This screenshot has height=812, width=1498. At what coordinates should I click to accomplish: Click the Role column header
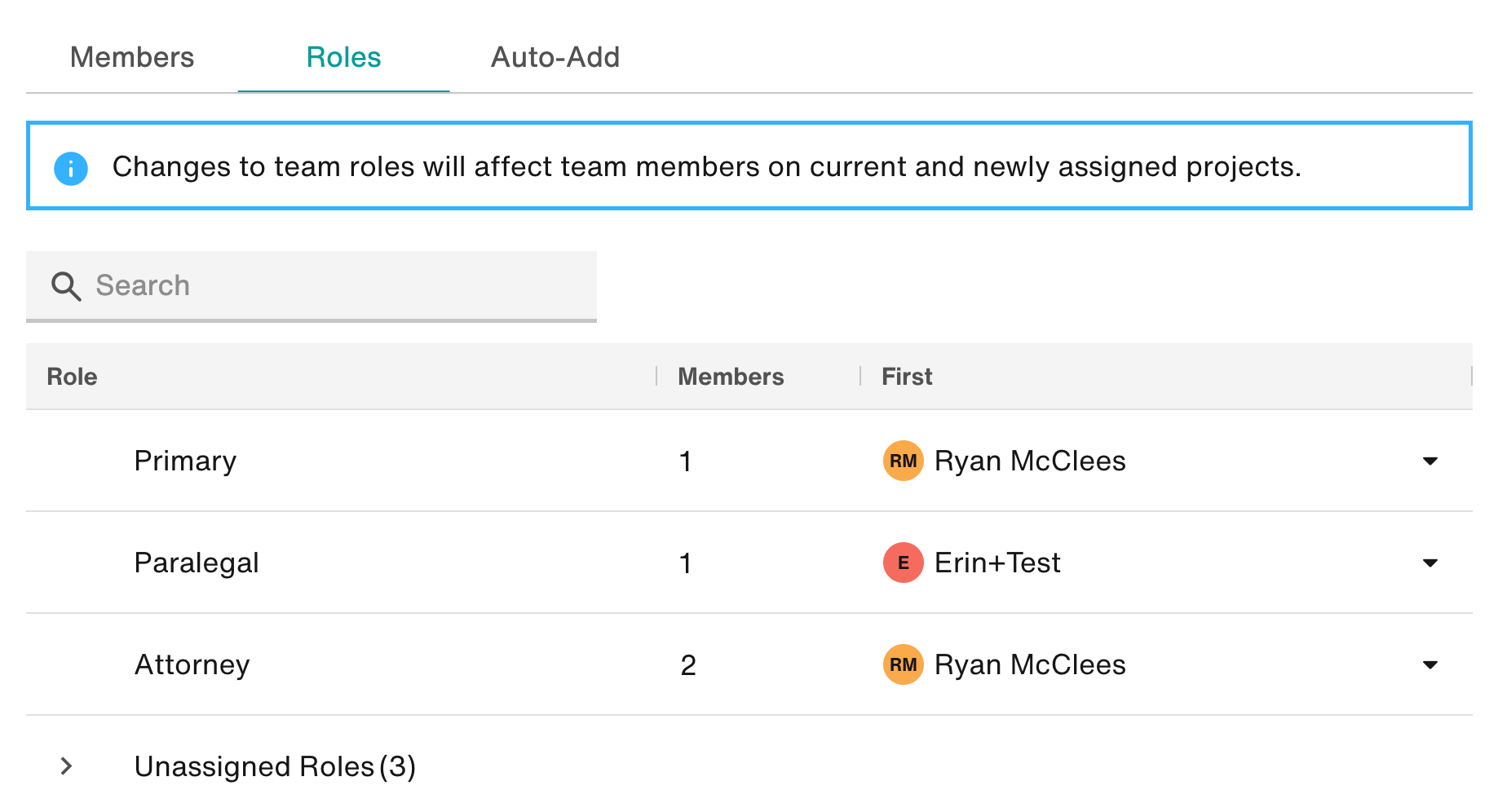point(72,377)
